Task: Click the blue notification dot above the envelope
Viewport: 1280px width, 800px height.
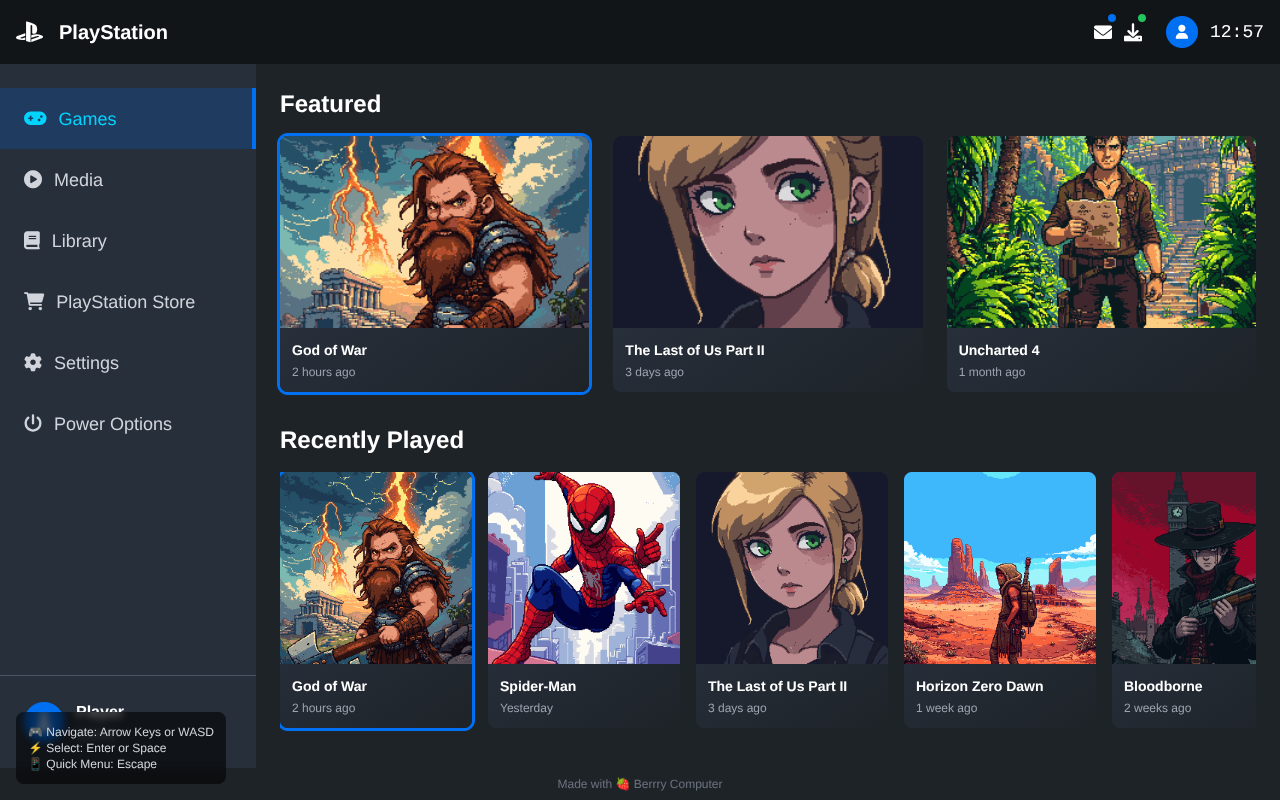Action: click(x=1110, y=17)
